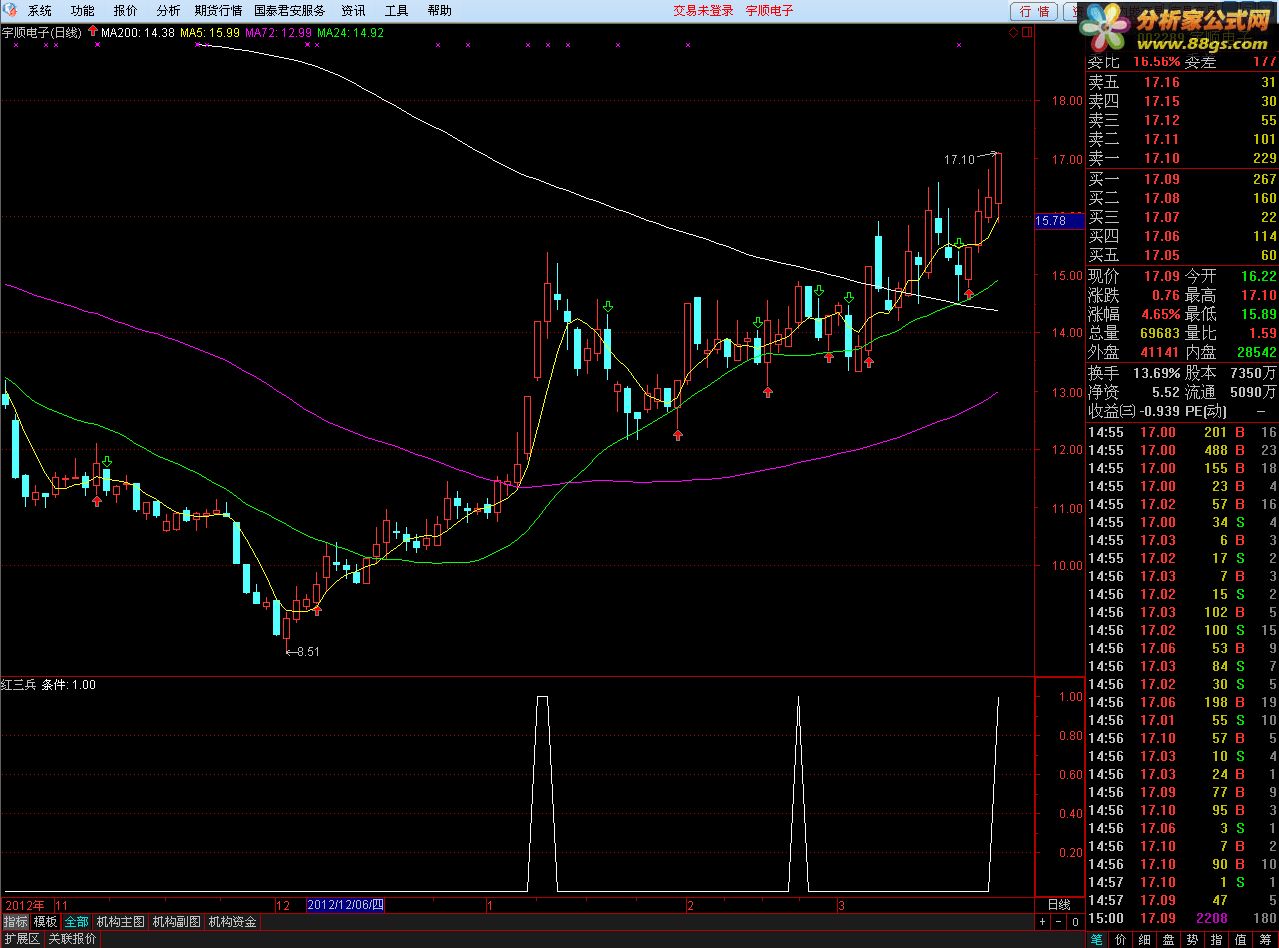
Task: Open the 系统 menu
Action: tap(39, 11)
